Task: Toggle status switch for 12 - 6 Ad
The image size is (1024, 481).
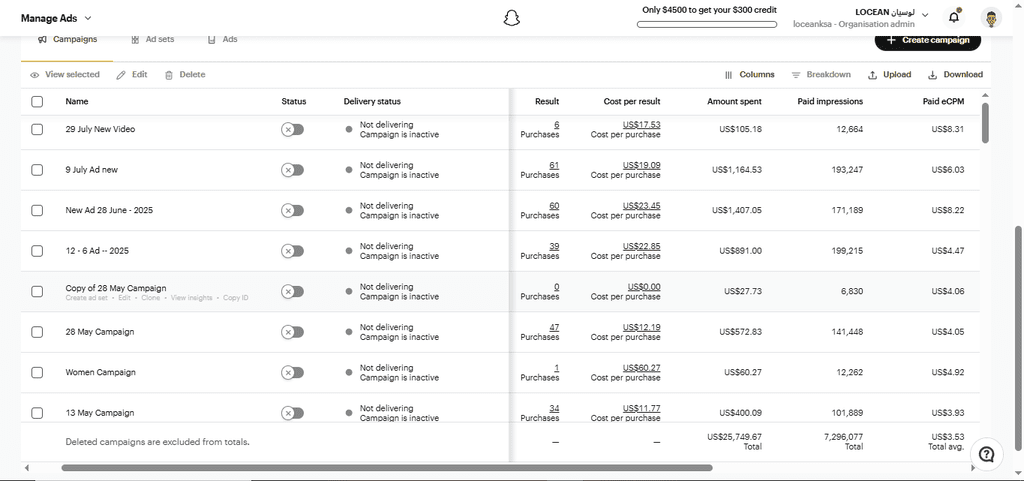Action: coord(293,251)
